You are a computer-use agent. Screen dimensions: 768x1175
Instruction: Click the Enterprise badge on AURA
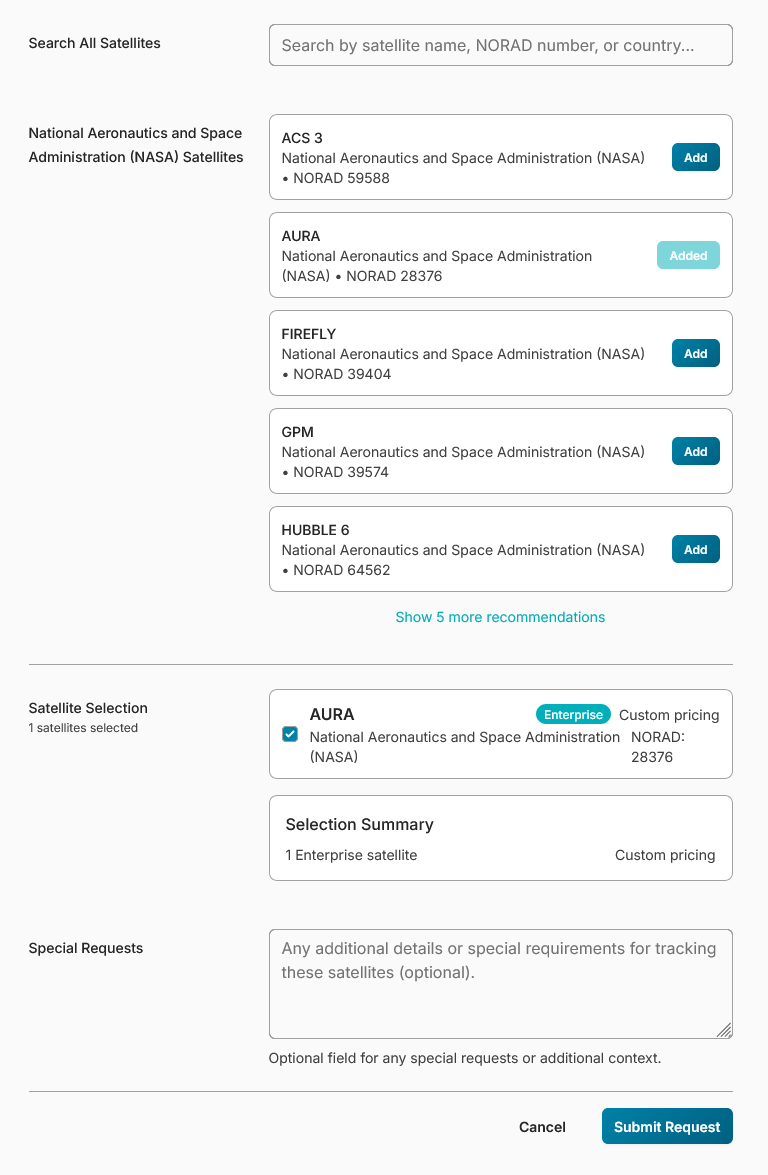(x=573, y=714)
